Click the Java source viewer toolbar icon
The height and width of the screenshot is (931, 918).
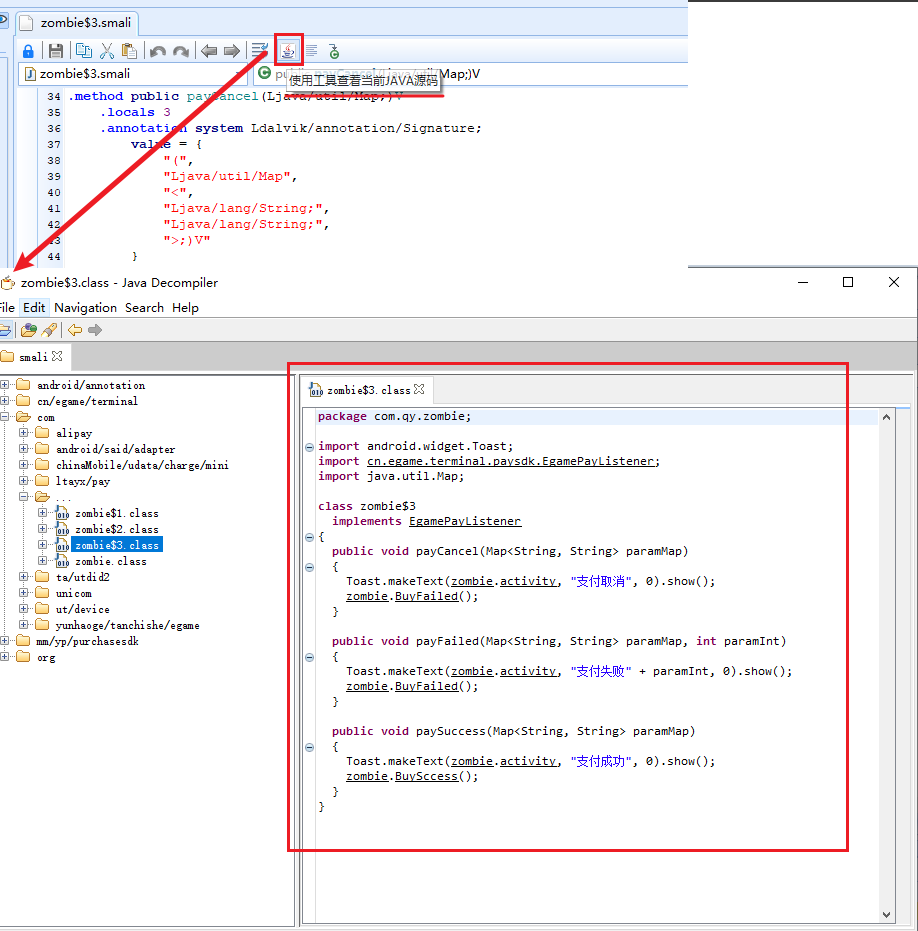[x=288, y=50]
